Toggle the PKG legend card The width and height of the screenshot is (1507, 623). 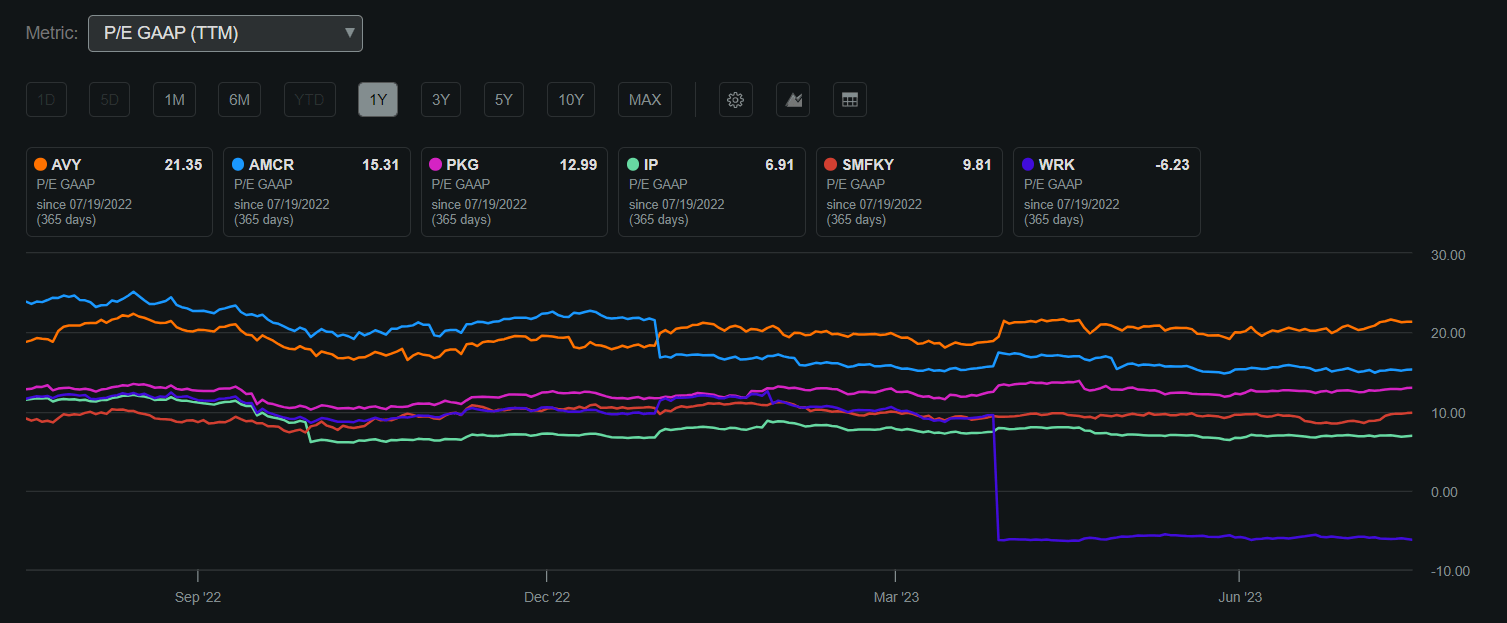point(514,192)
